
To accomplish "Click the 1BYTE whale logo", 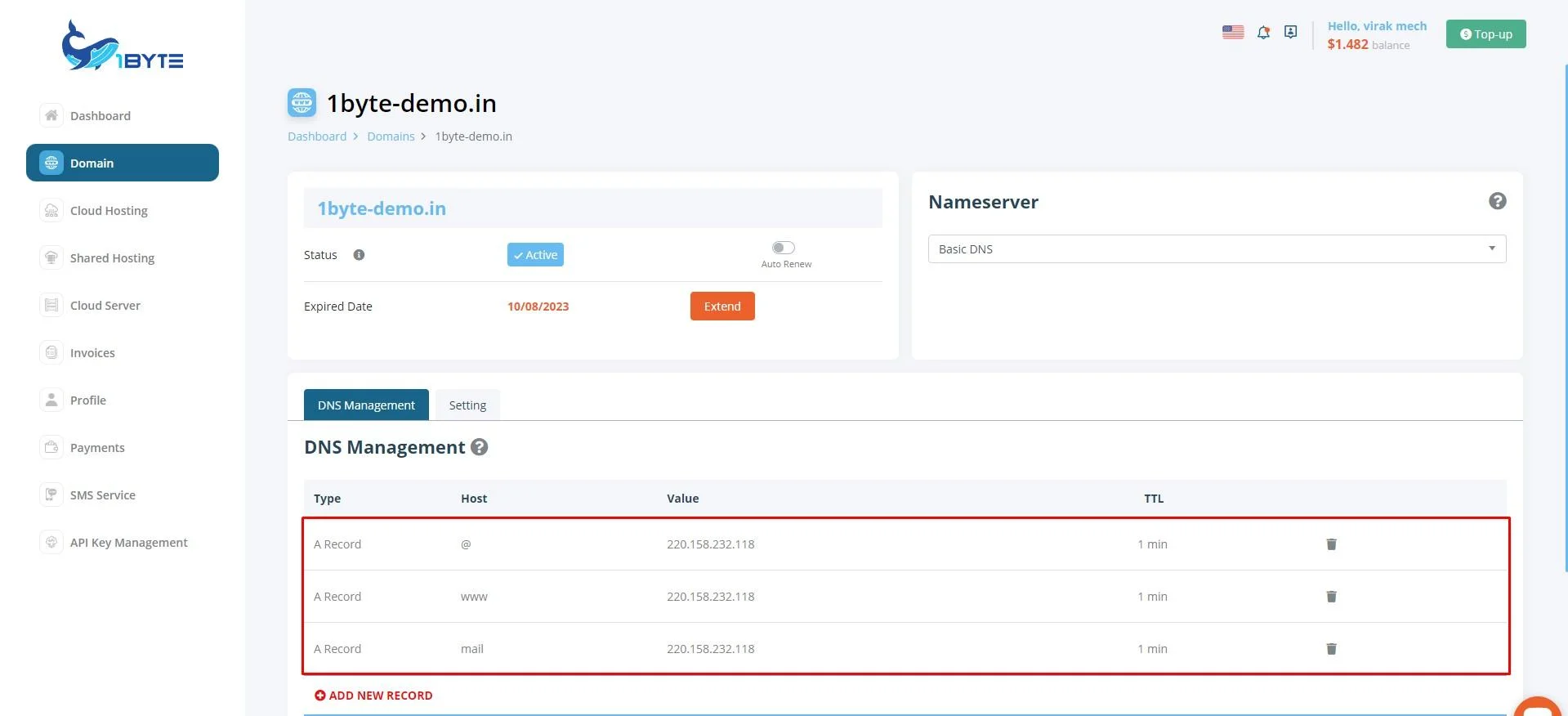I will coord(123,46).
